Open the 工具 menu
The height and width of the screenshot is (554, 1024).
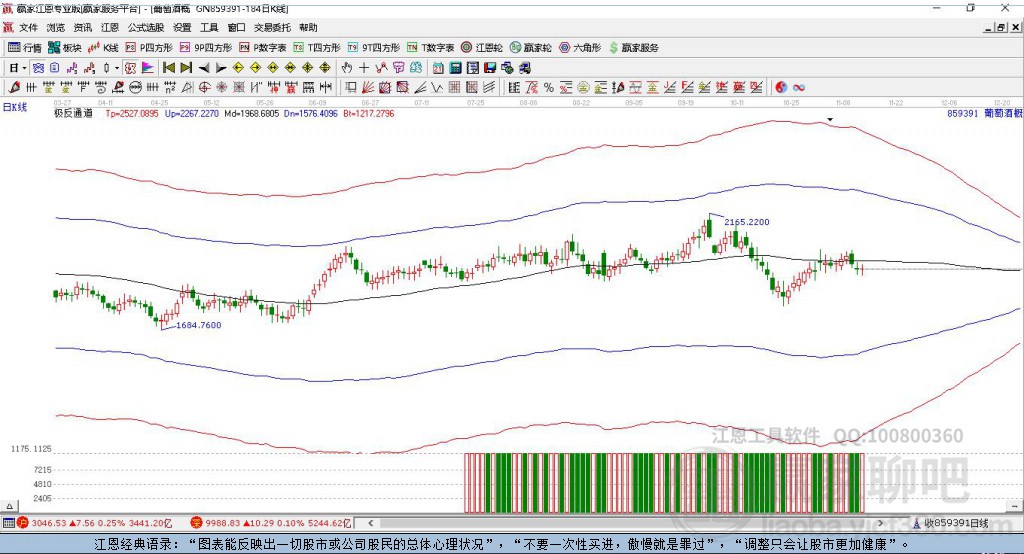point(209,27)
